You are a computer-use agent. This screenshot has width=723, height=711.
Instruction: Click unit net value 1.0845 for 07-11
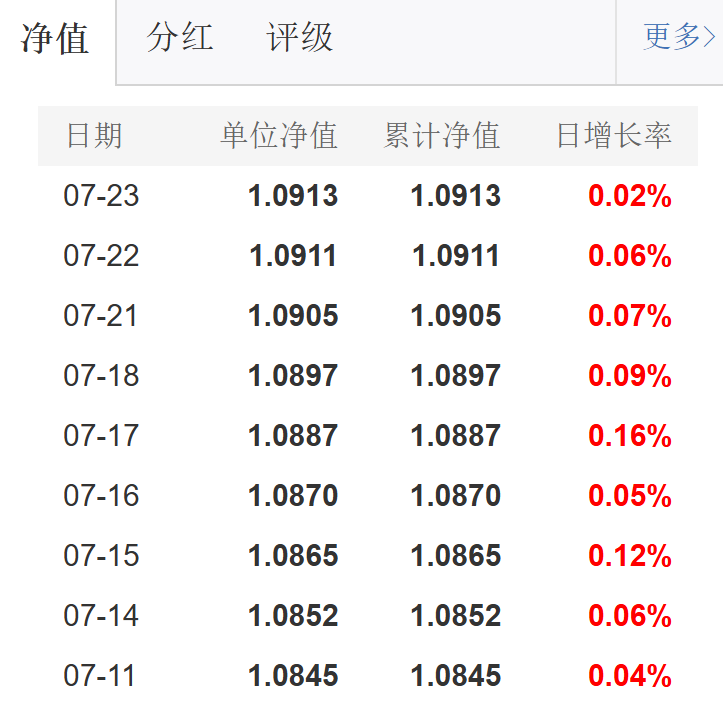pyautogui.click(x=293, y=675)
